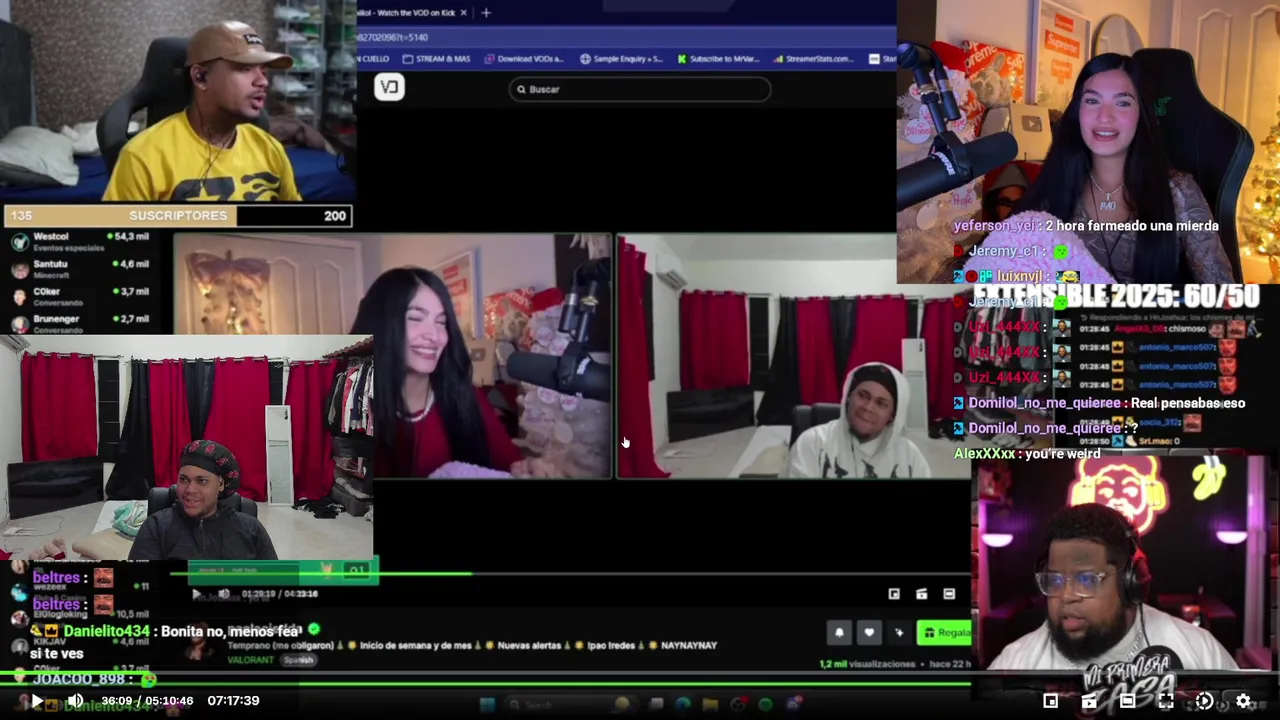Click the green 'Regalar' button

click(944, 632)
